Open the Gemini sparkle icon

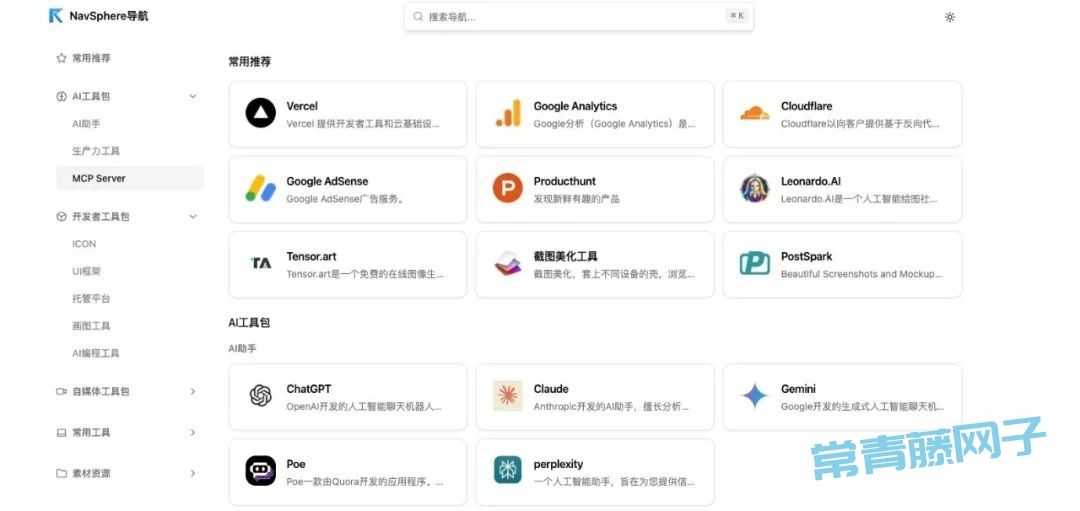point(754,396)
